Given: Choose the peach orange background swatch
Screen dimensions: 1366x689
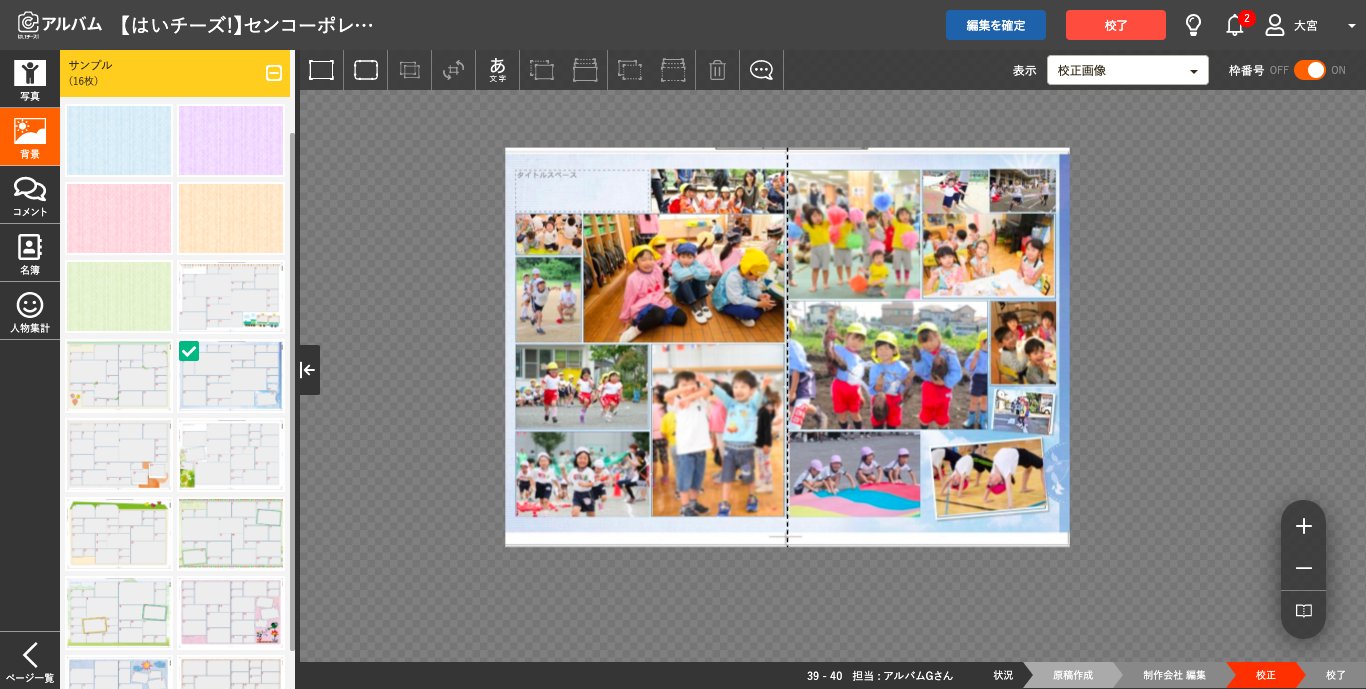Looking at the screenshot, I should click(x=231, y=218).
